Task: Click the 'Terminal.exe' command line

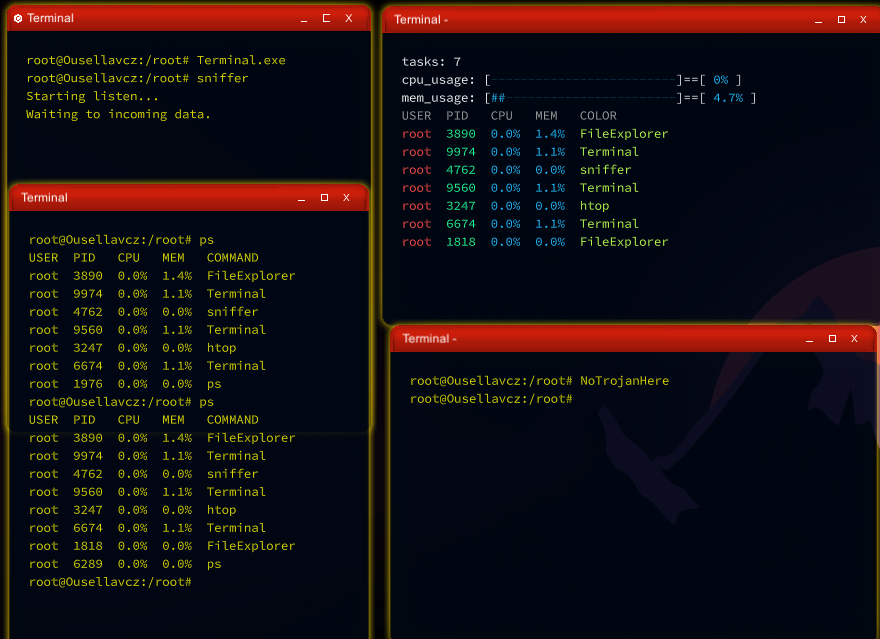Action: tap(156, 60)
